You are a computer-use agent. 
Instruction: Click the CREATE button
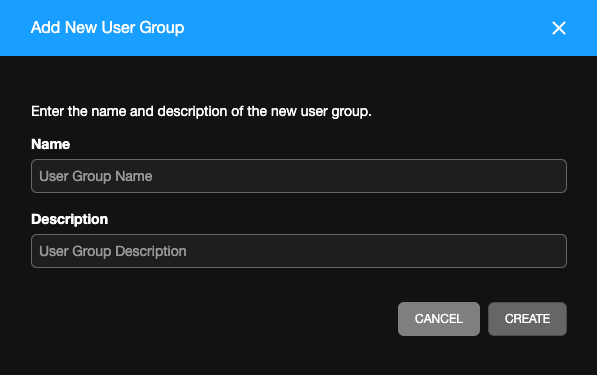pyautogui.click(x=527, y=319)
